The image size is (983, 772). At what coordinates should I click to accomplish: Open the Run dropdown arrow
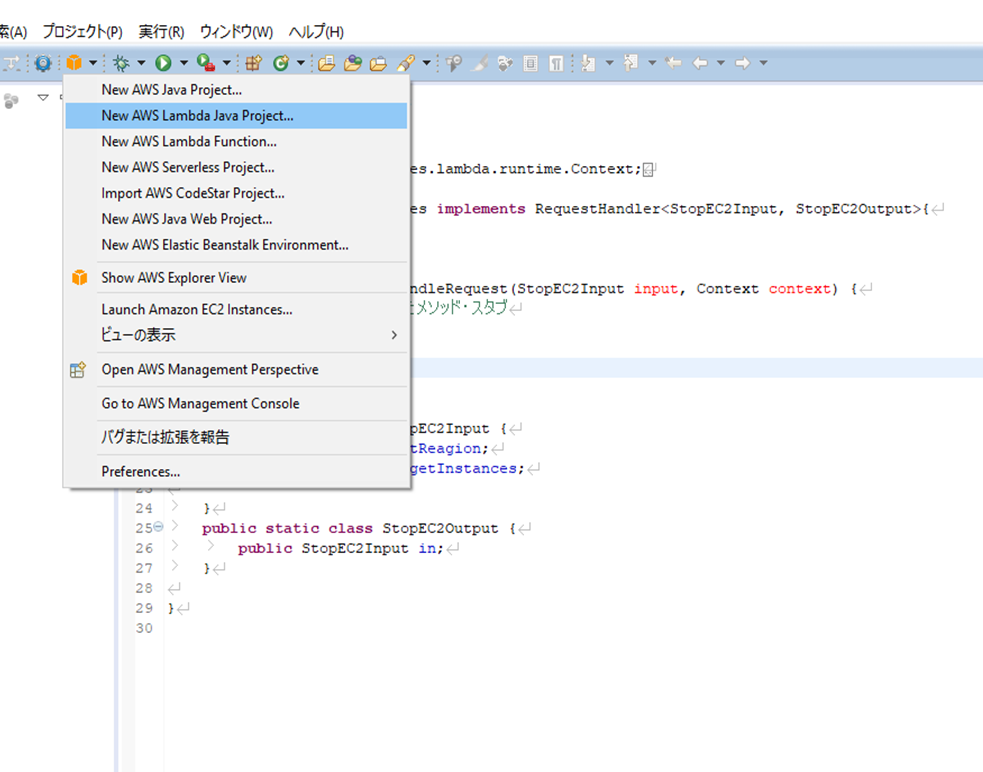tap(184, 63)
